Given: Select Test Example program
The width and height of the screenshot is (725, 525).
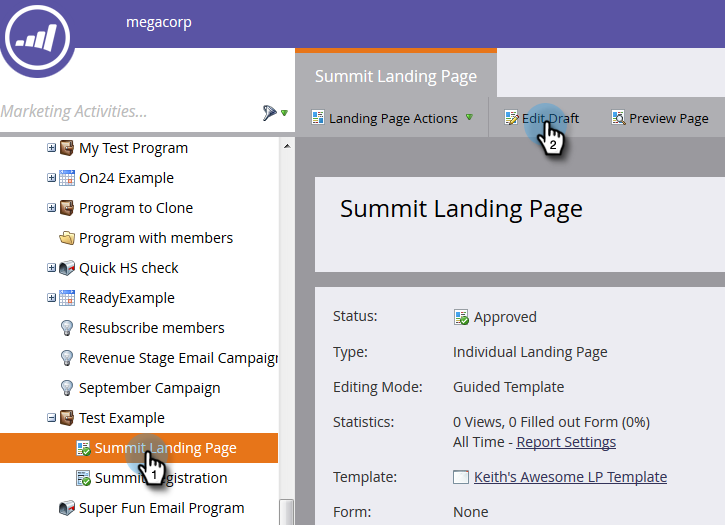Looking at the screenshot, I should [x=122, y=418].
